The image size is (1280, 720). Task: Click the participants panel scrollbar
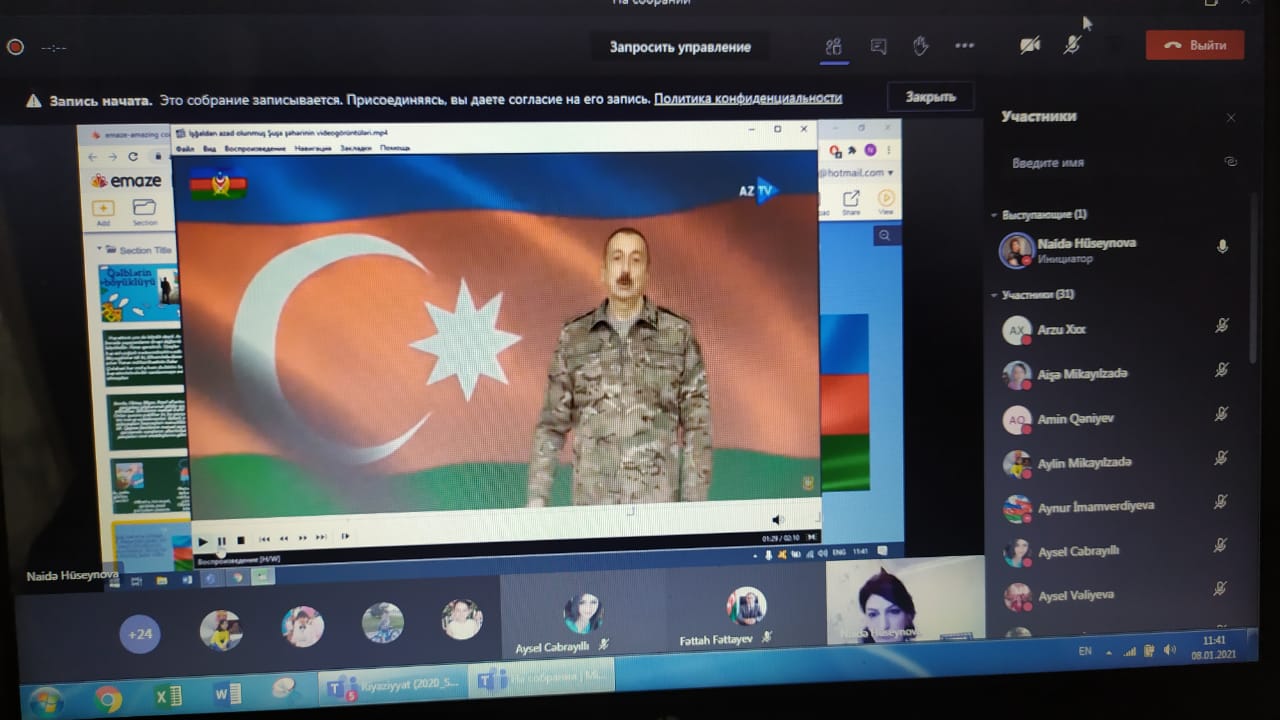(1253, 280)
